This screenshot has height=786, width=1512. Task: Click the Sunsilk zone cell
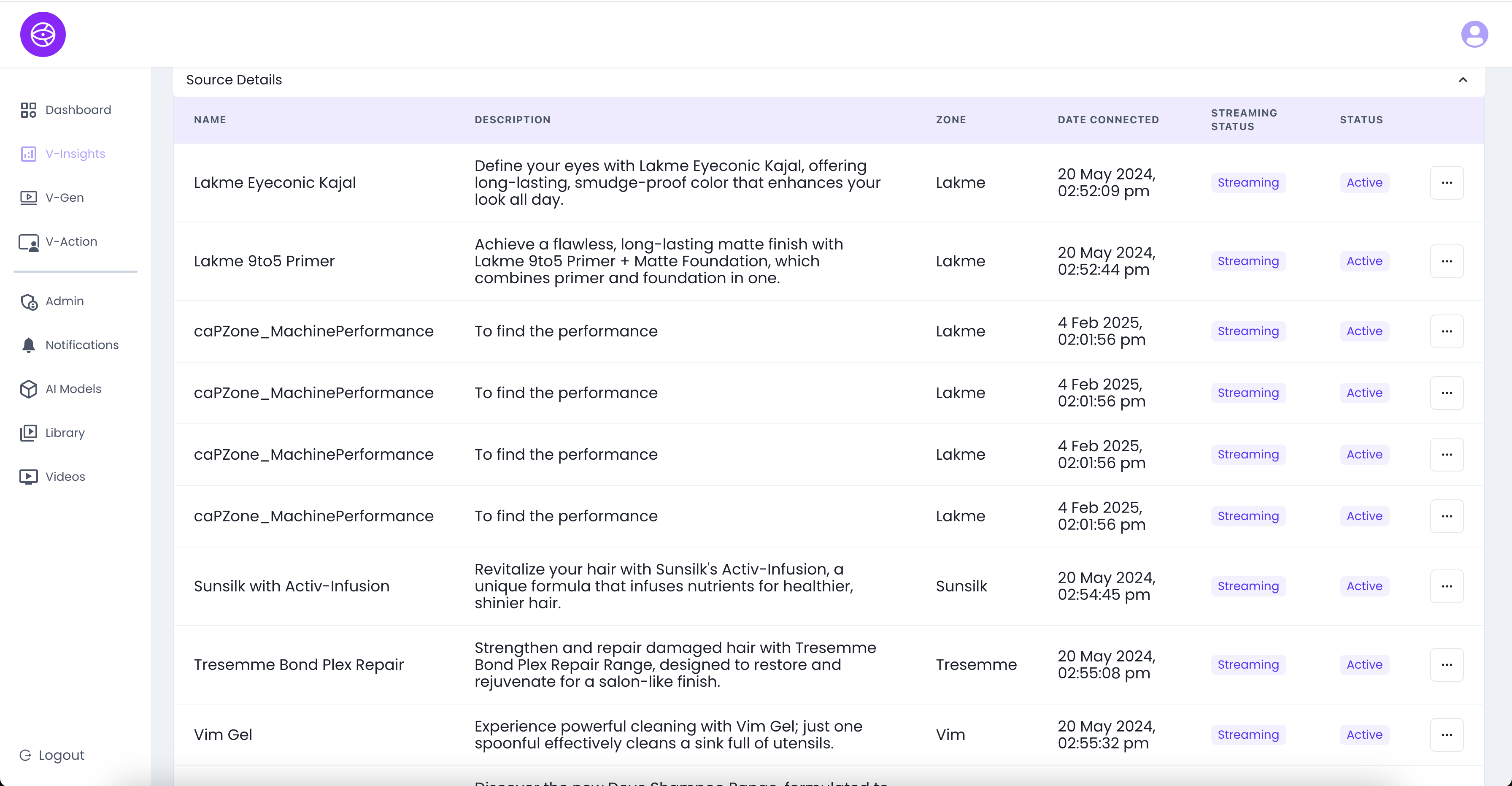(961, 586)
